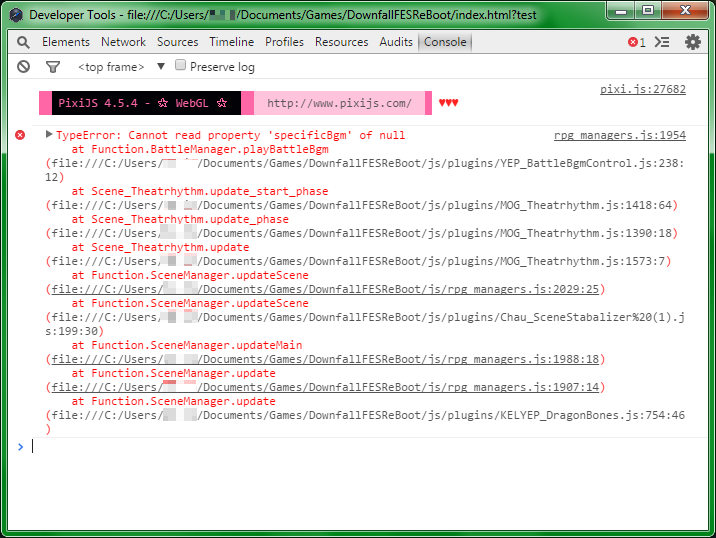Expand the TypeError stack trace triangle

tap(49, 134)
